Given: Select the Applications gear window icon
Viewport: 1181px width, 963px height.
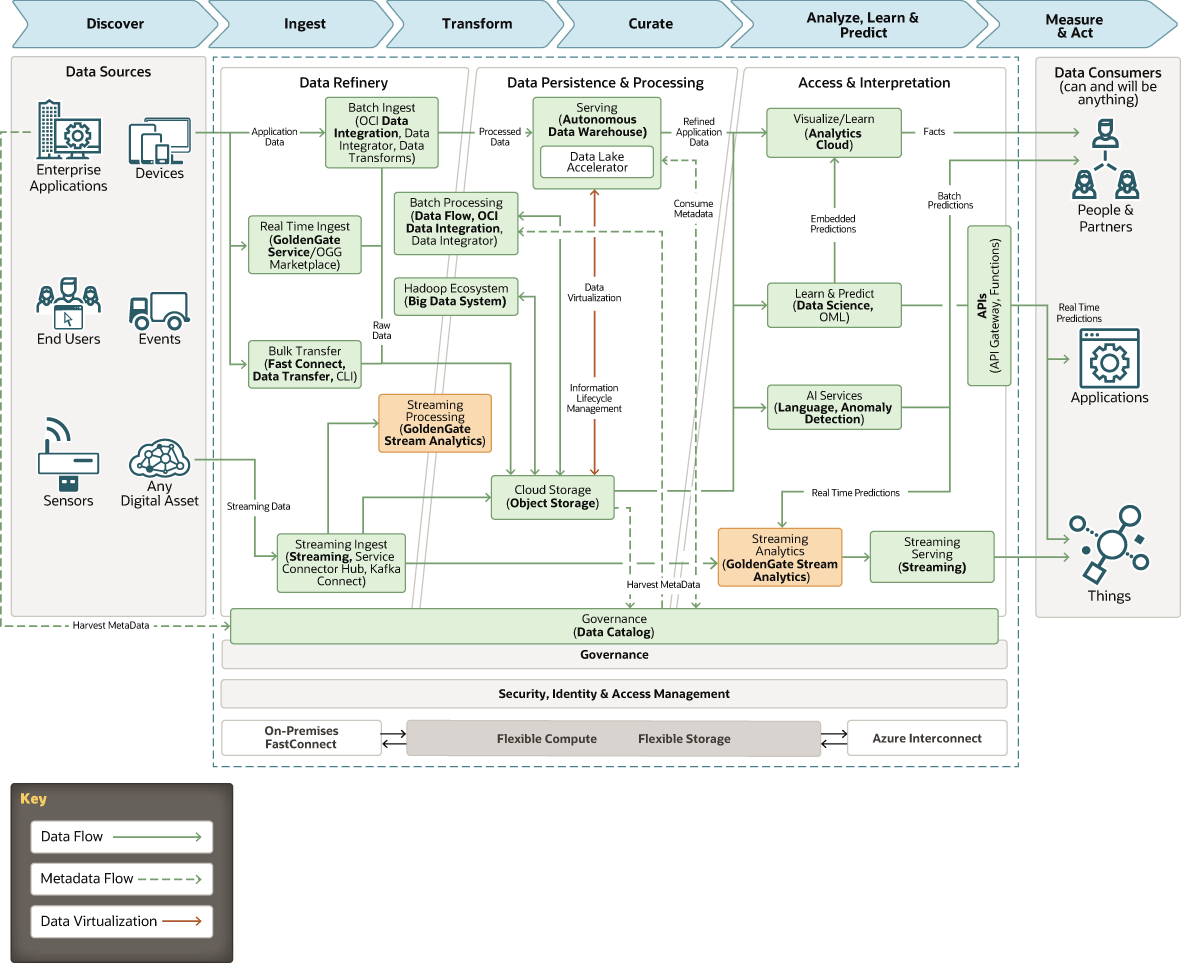Looking at the screenshot, I should click(x=1109, y=358).
